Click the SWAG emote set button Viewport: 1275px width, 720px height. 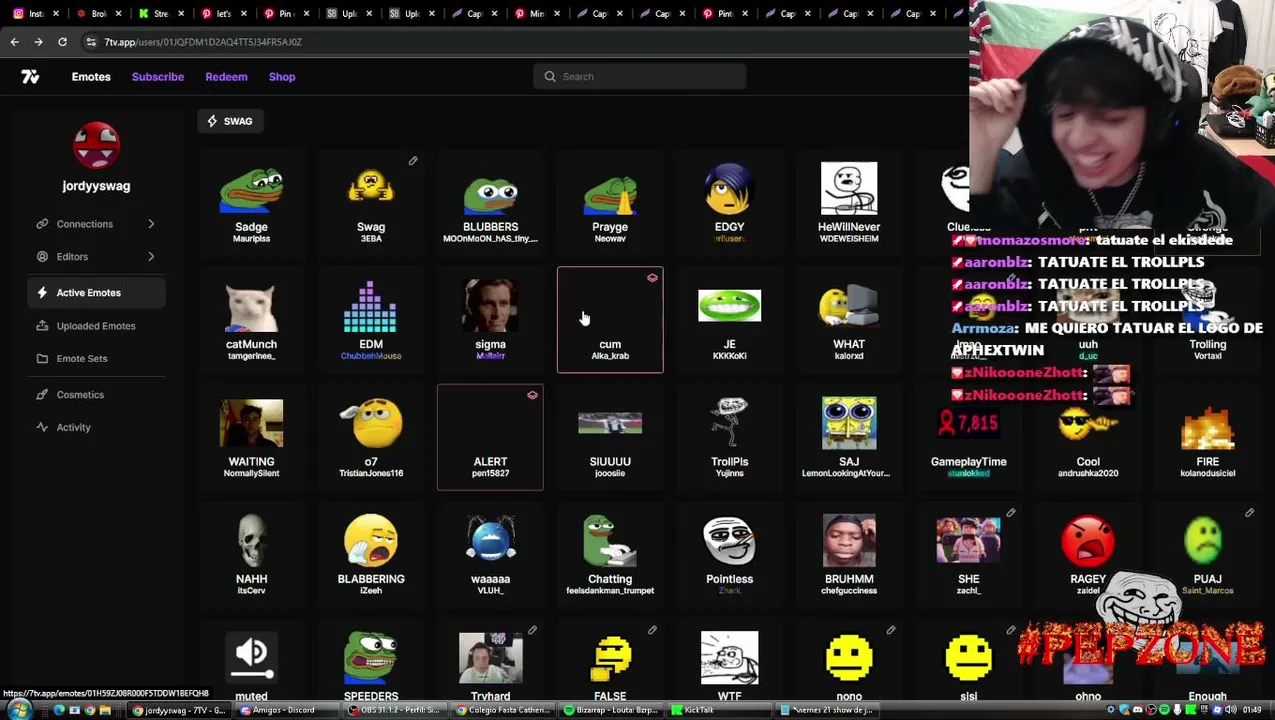pyautogui.click(x=230, y=121)
